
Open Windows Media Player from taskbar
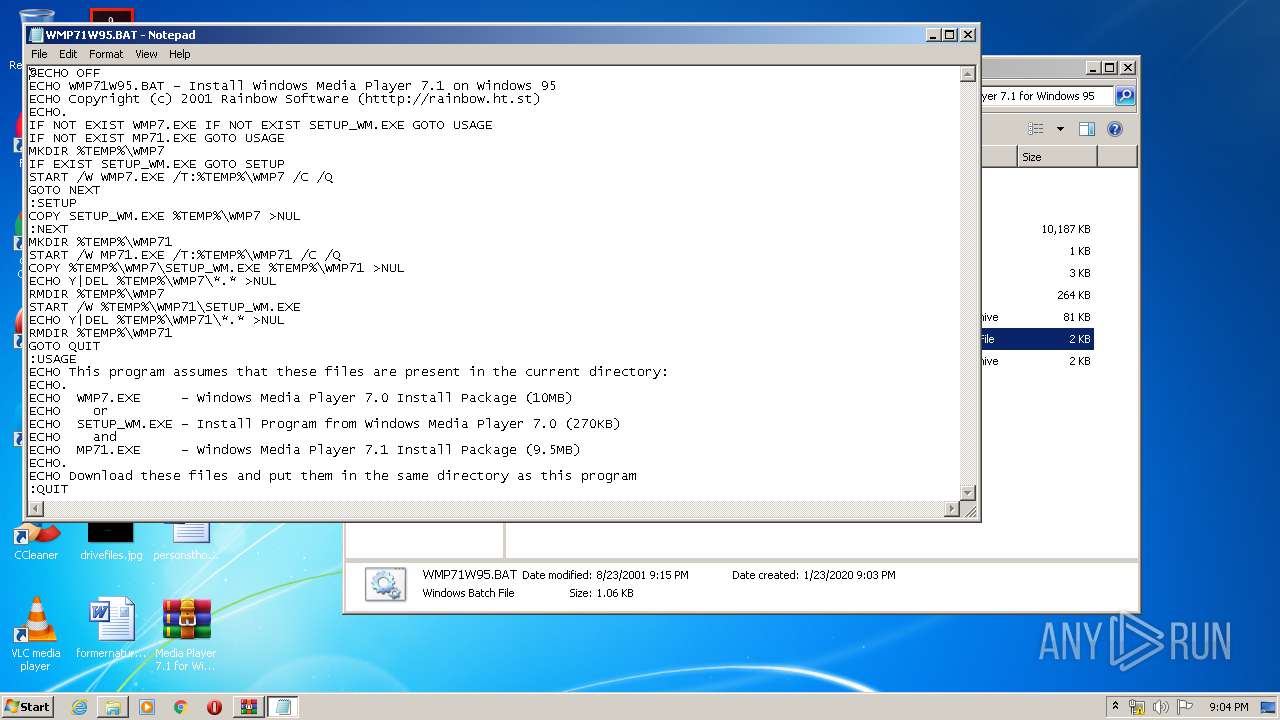pyautogui.click(x=147, y=707)
